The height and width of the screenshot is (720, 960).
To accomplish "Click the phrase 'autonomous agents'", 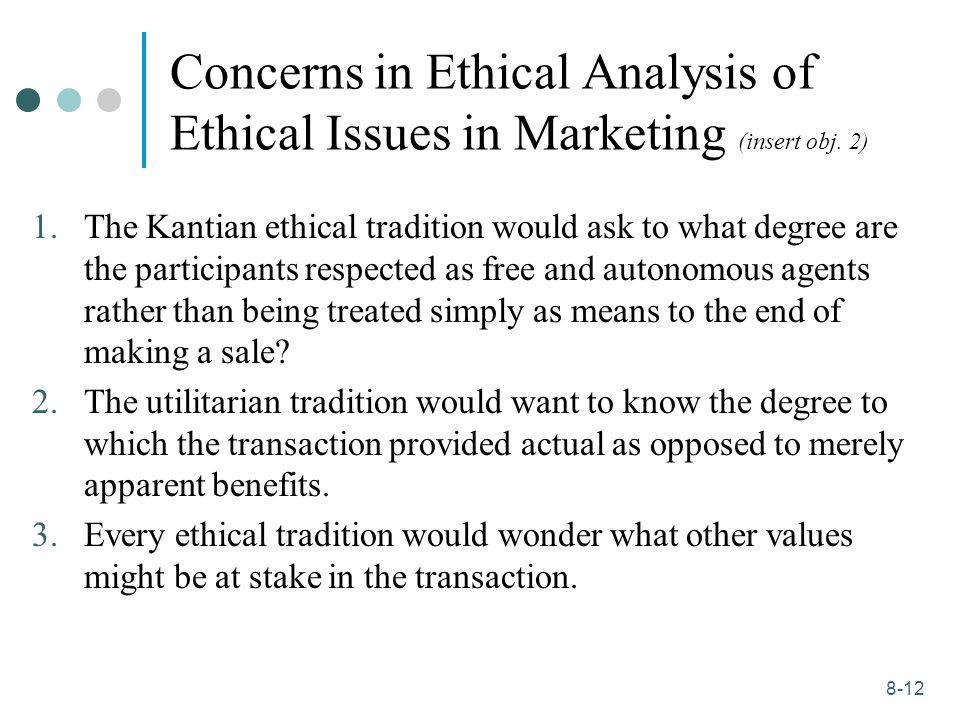I will coord(736,270).
